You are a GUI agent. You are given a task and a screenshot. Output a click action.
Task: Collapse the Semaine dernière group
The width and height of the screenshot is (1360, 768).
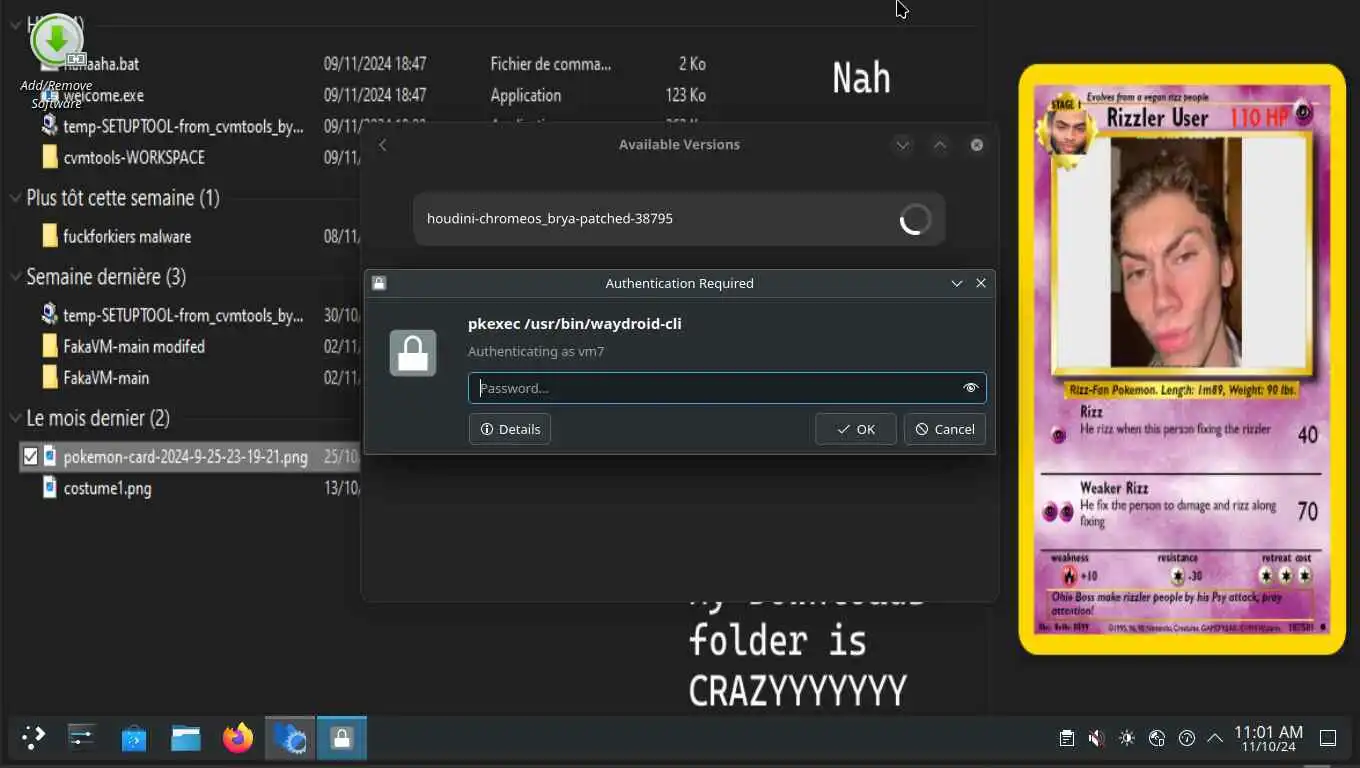click(x=15, y=277)
